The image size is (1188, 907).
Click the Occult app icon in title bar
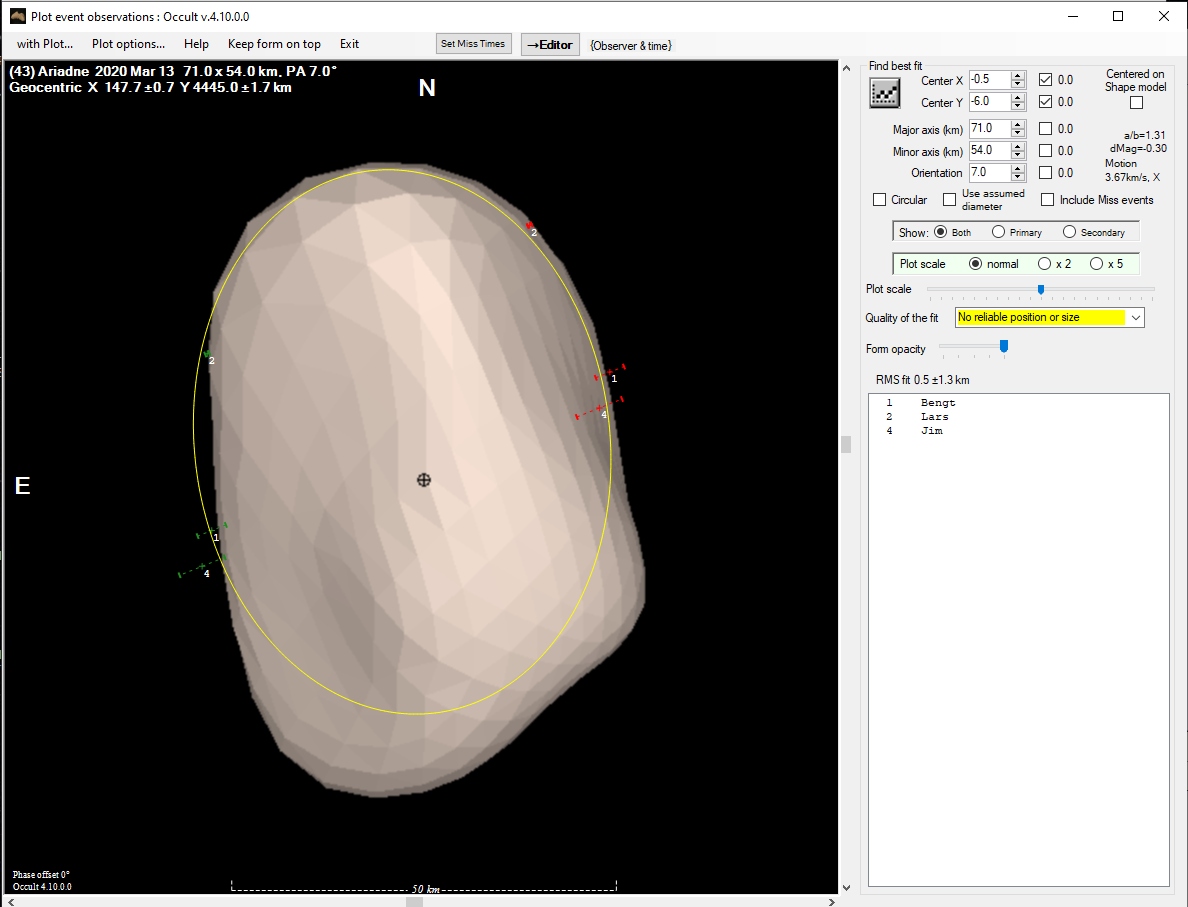tap(17, 16)
